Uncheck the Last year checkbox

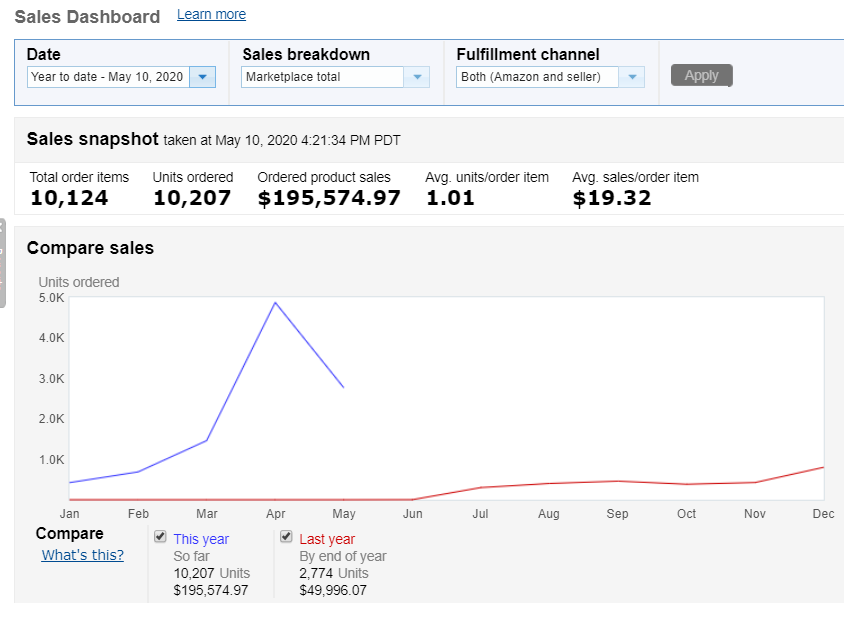[286, 537]
